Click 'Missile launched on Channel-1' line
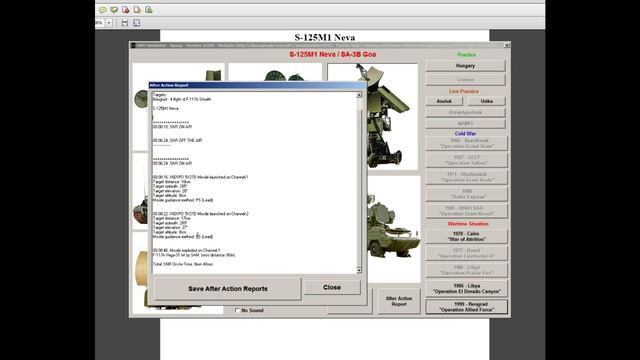 coord(200,177)
